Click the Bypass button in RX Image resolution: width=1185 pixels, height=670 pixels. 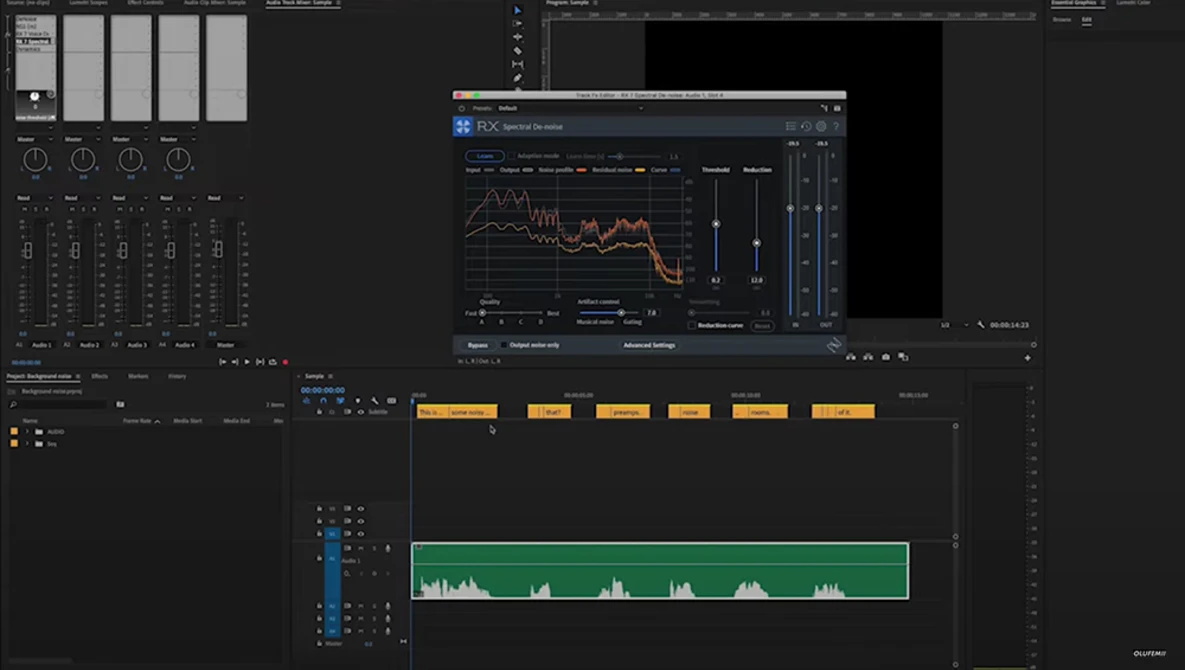coord(478,345)
